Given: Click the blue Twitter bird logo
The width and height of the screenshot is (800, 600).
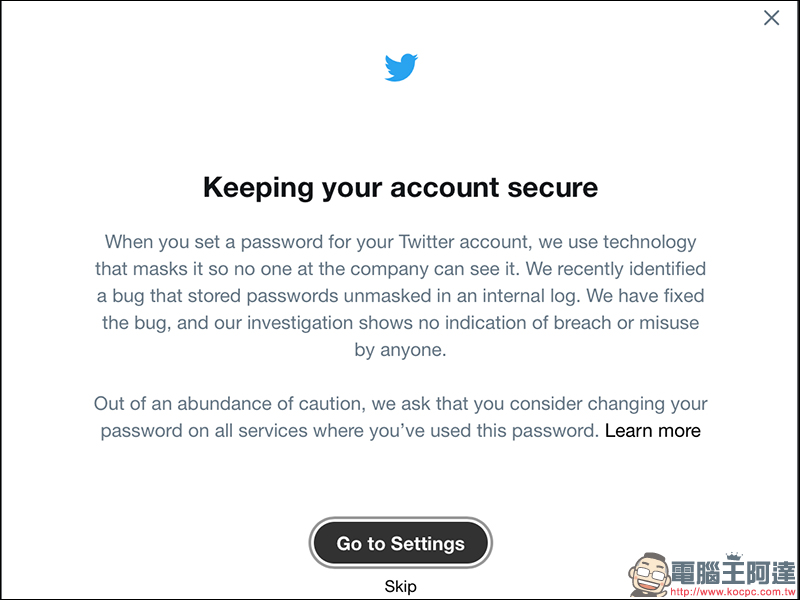Looking at the screenshot, I should click(x=401, y=68).
